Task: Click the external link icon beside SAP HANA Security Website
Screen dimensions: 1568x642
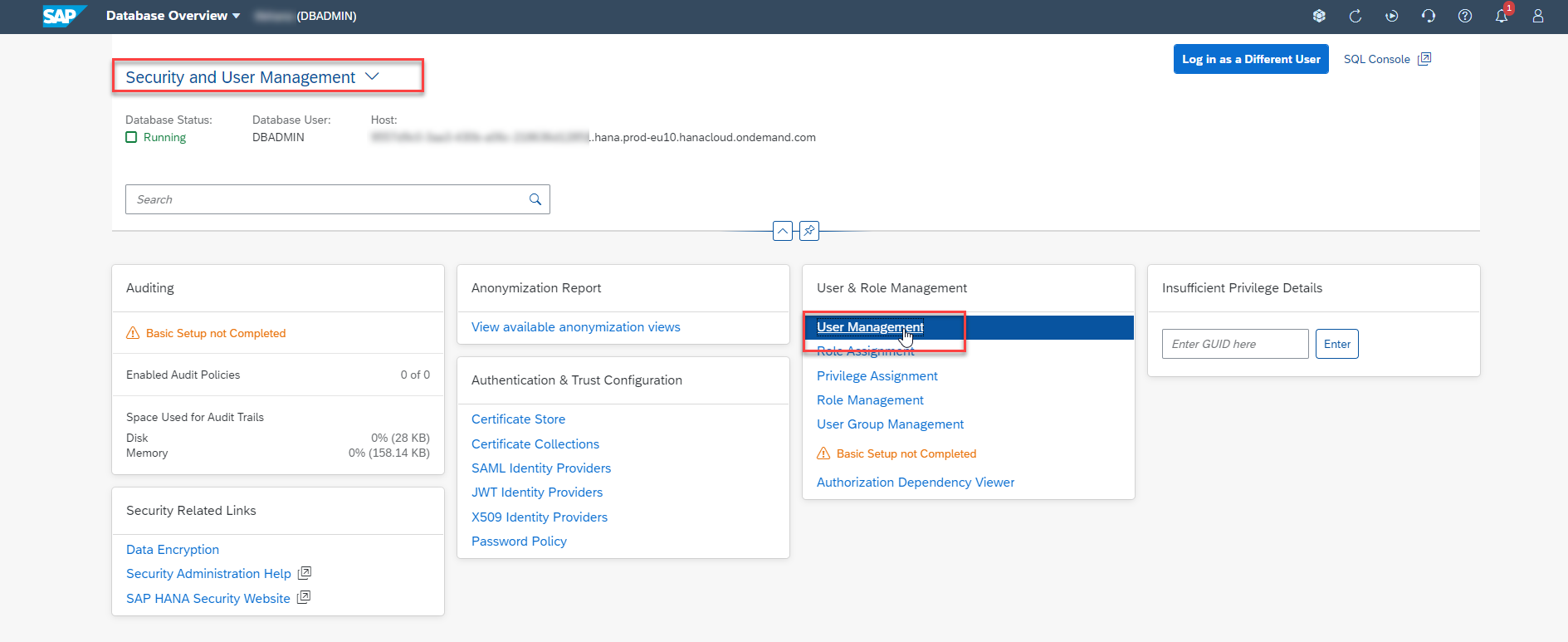Action: (x=304, y=597)
